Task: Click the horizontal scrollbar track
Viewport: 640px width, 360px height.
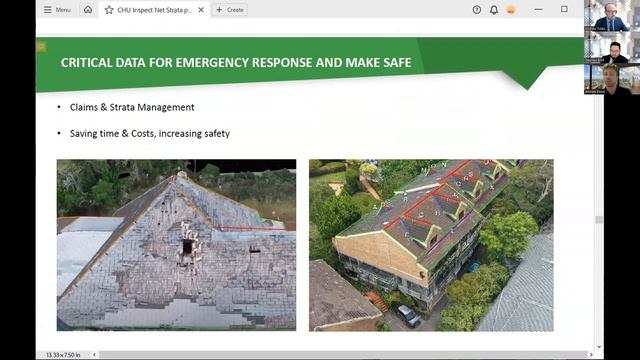Action: 343,355
